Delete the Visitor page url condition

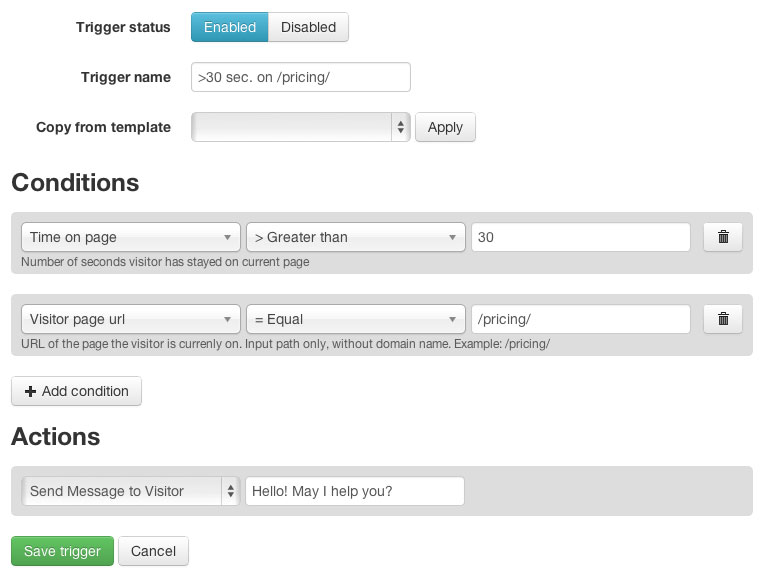(723, 319)
